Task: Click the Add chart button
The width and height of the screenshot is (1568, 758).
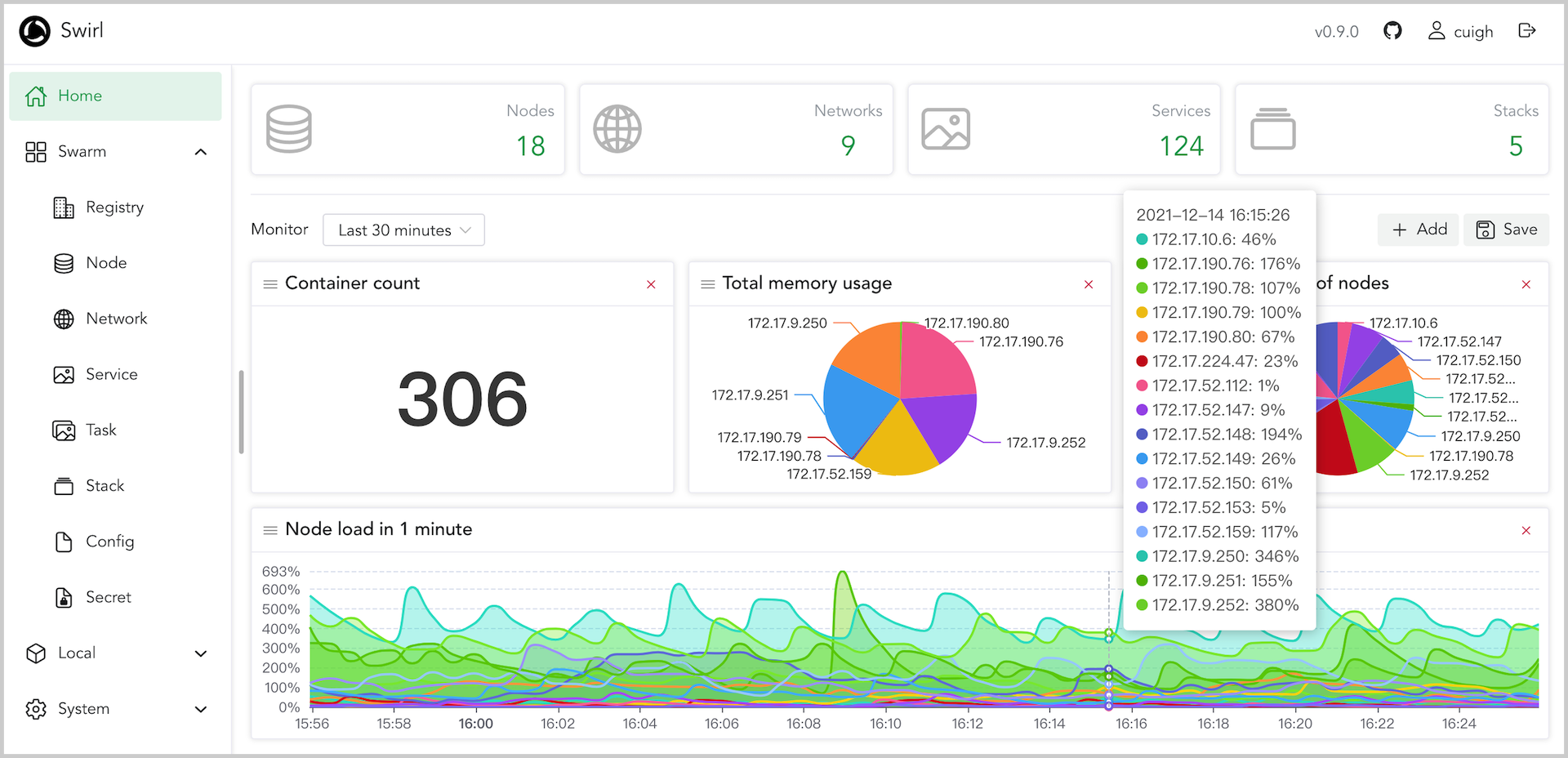Action: click(x=1419, y=230)
